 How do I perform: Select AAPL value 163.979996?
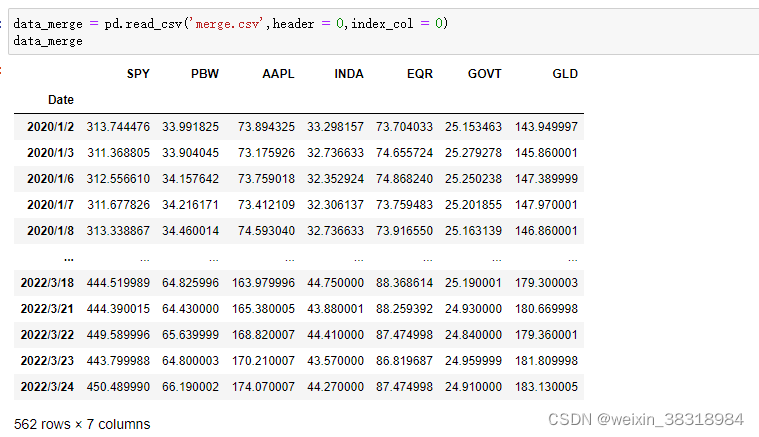(263, 283)
